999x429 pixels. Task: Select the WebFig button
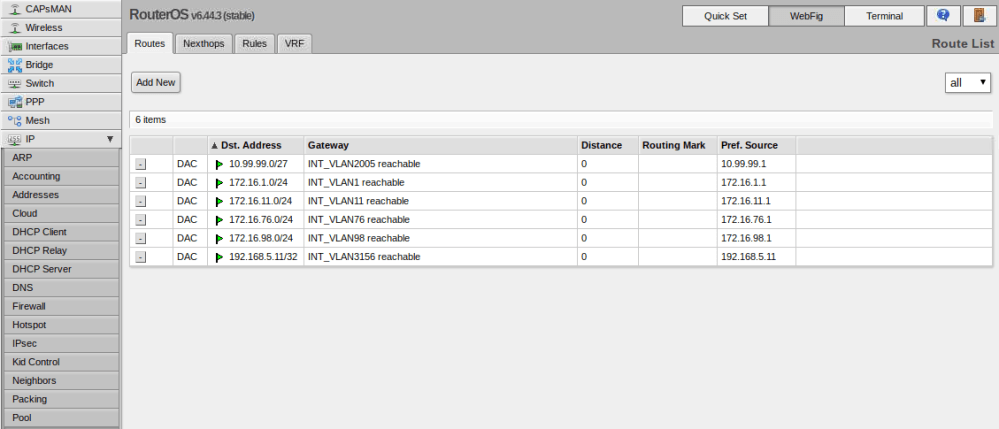pos(807,16)
